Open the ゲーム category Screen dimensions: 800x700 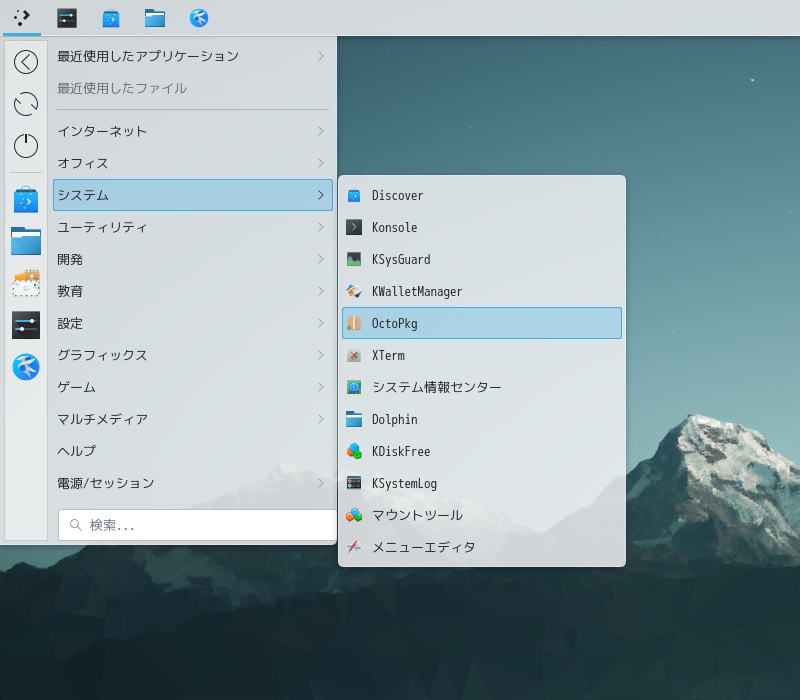pos(193,387)
